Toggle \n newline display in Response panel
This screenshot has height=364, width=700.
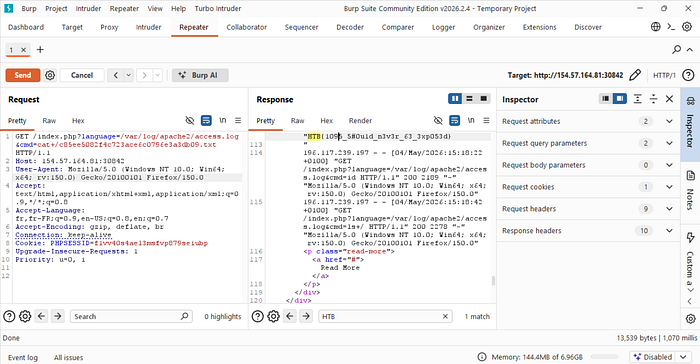(x=471, y=120)
